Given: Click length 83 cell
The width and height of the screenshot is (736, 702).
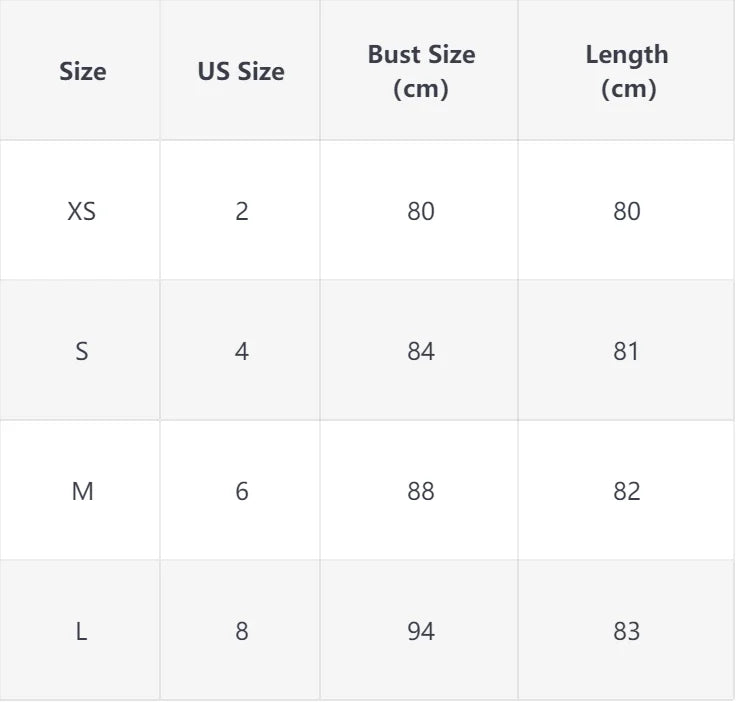Looking at the screenshot, I should click(627, 631).
